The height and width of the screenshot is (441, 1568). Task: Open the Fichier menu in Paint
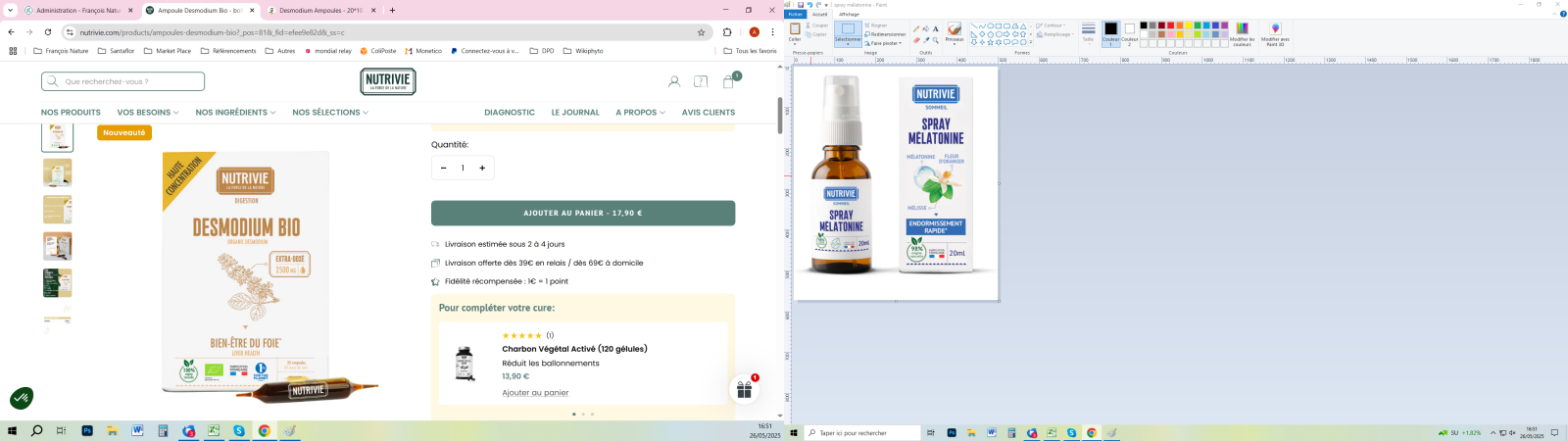click(795, 14)
